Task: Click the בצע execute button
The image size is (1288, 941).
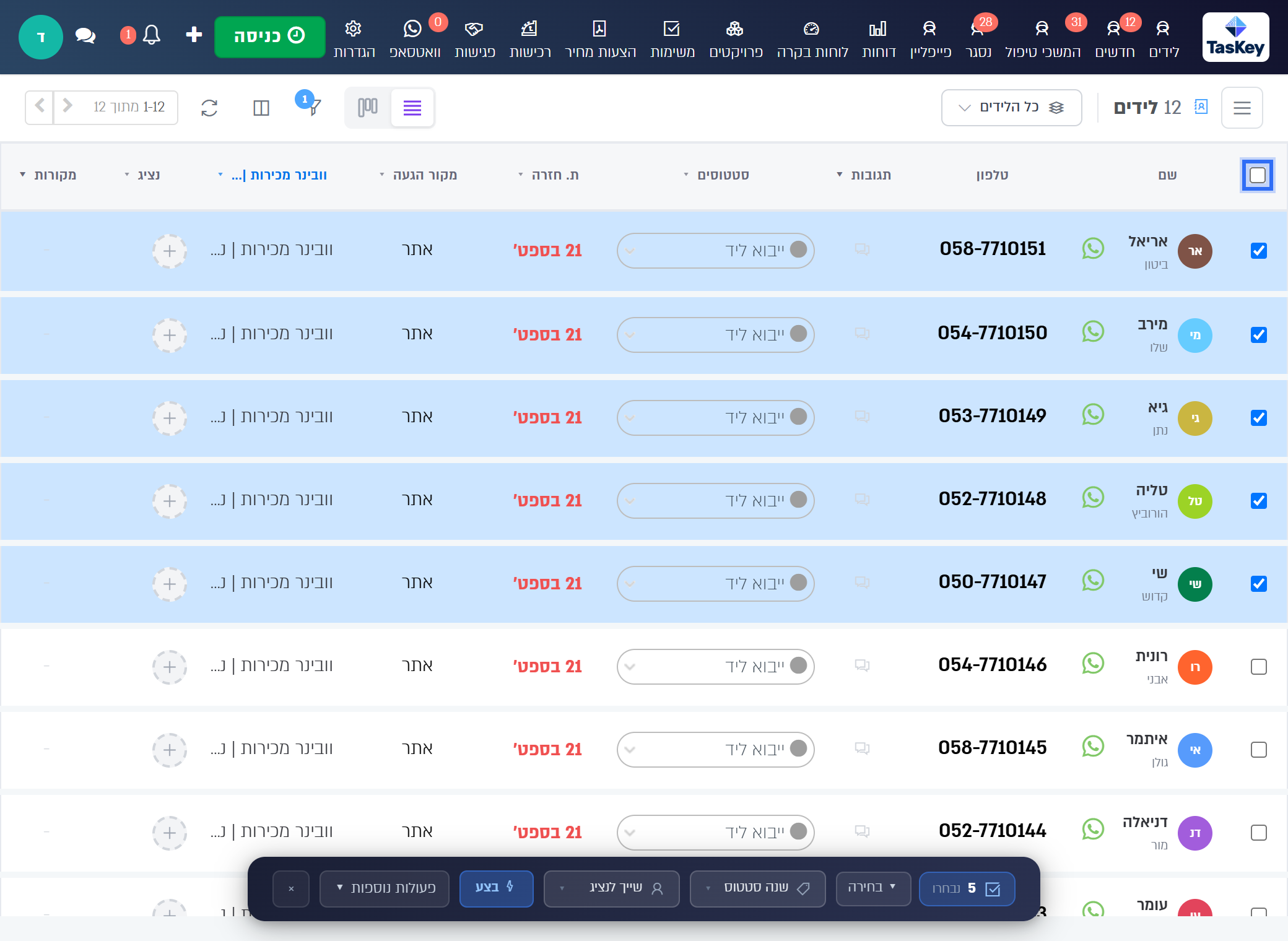Action: point(496,888)
